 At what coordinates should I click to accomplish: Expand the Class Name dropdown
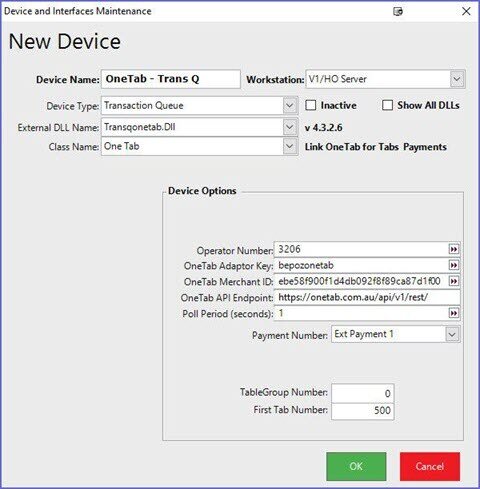[x=290, y=146]
